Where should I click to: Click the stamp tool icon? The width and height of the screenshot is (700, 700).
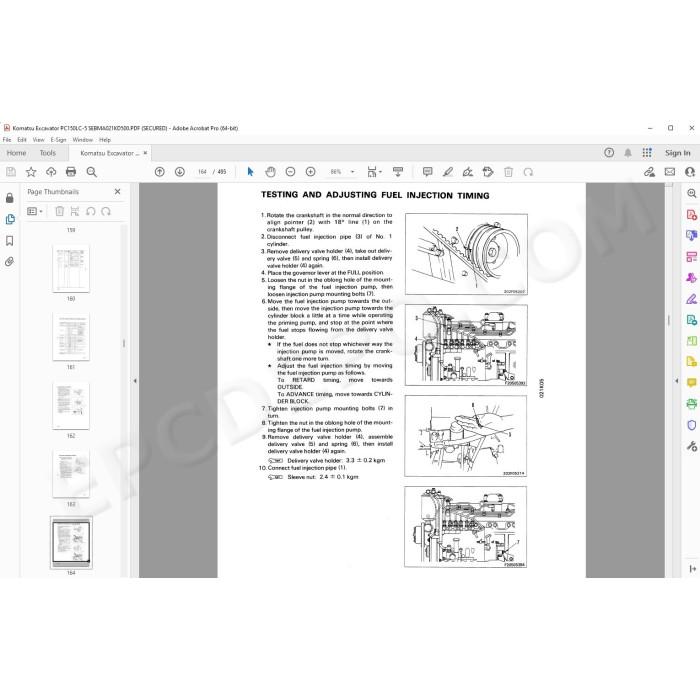(x=488, y=172)
